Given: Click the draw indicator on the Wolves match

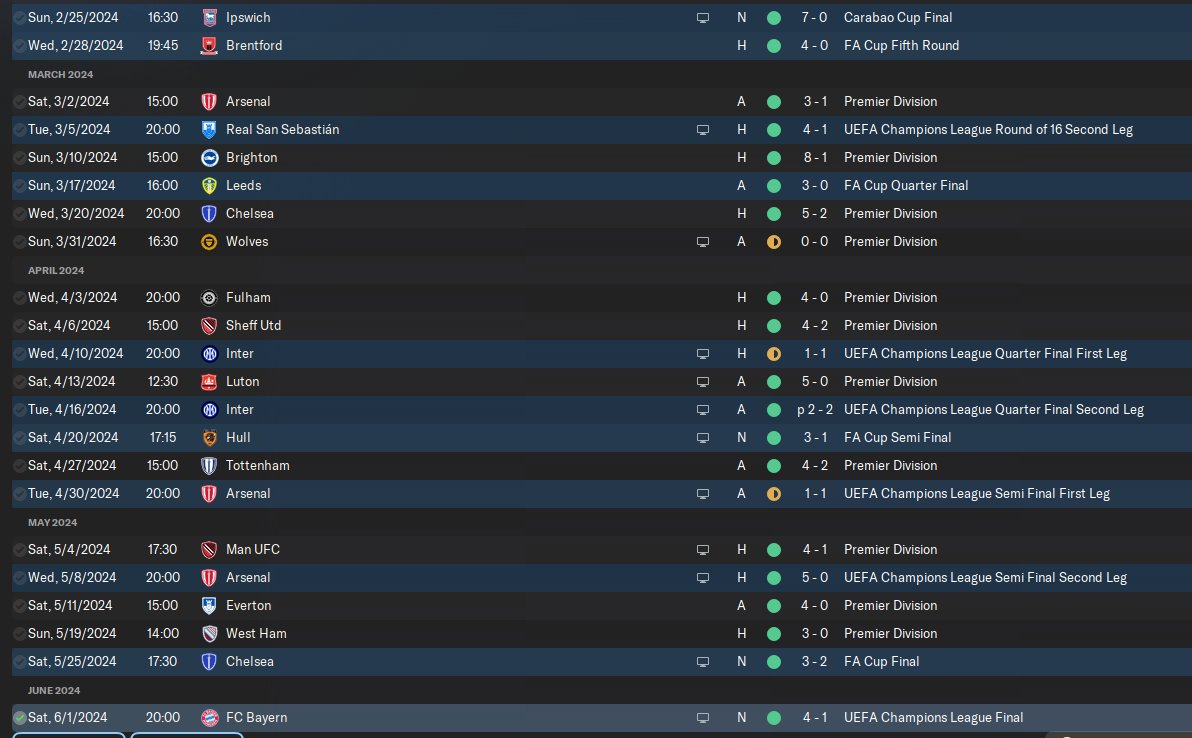Looking at the screenshot, I should pyautogui.click(x=773, y=241).
